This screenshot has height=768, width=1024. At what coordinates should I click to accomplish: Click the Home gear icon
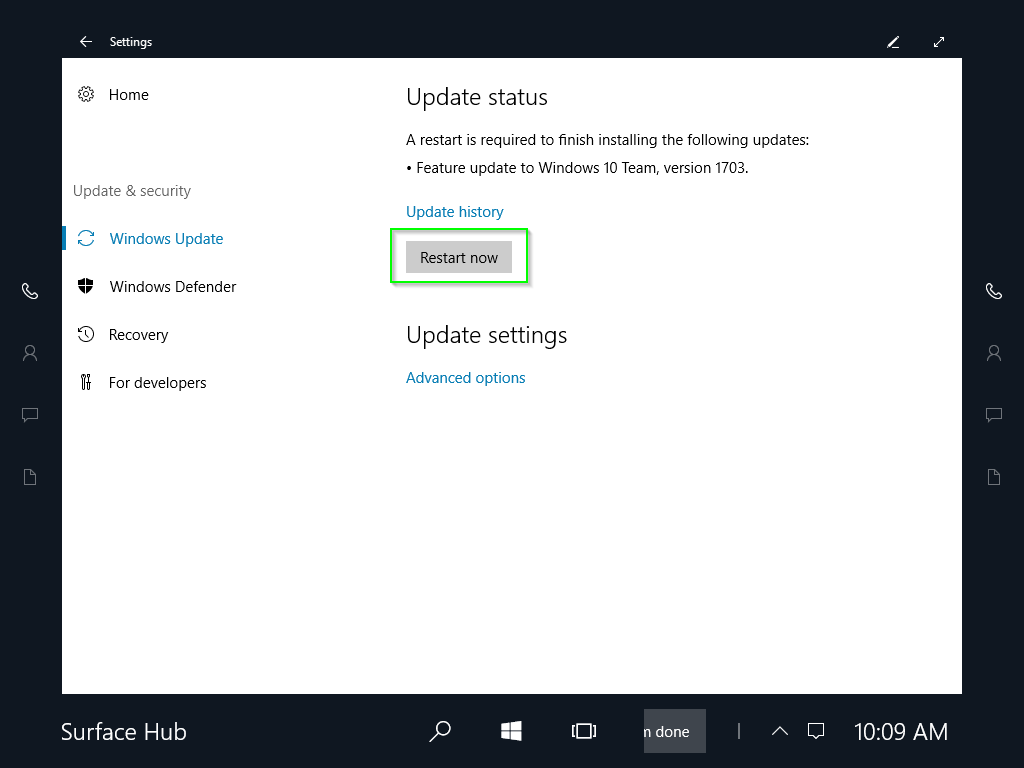click(x=86, y=94)
